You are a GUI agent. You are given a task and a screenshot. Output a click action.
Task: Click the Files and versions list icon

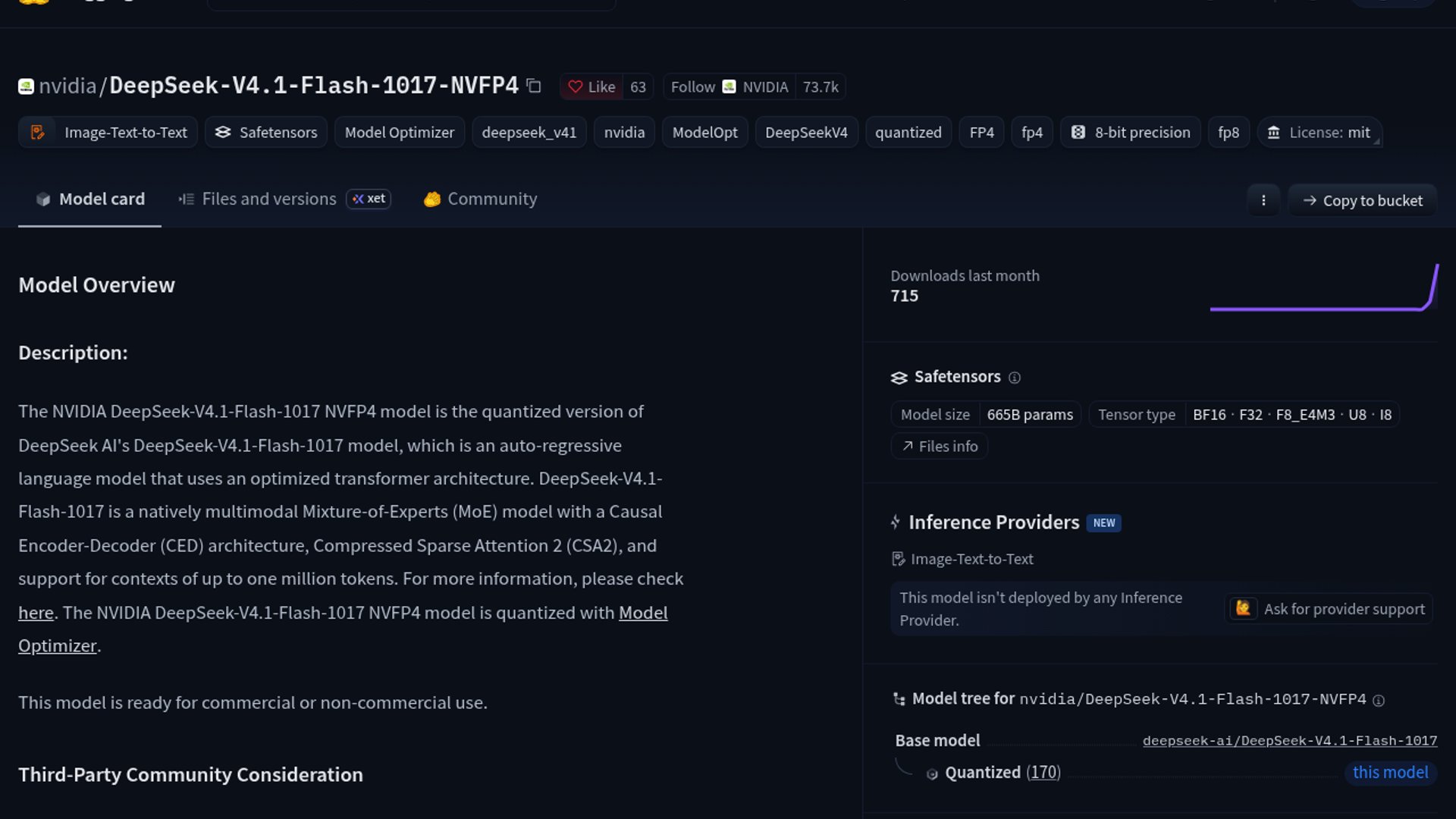click(187, 199)
